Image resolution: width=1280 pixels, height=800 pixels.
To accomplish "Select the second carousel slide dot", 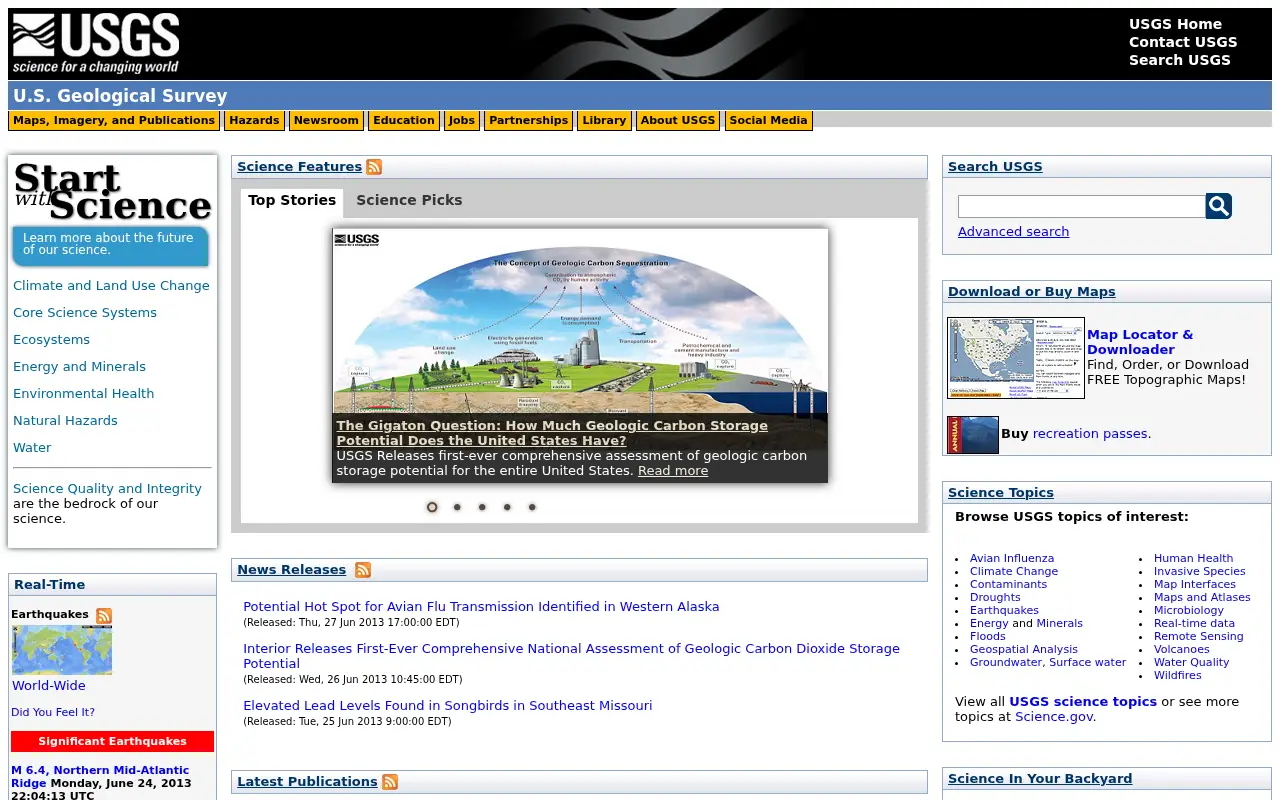I will tap(457, 507).
